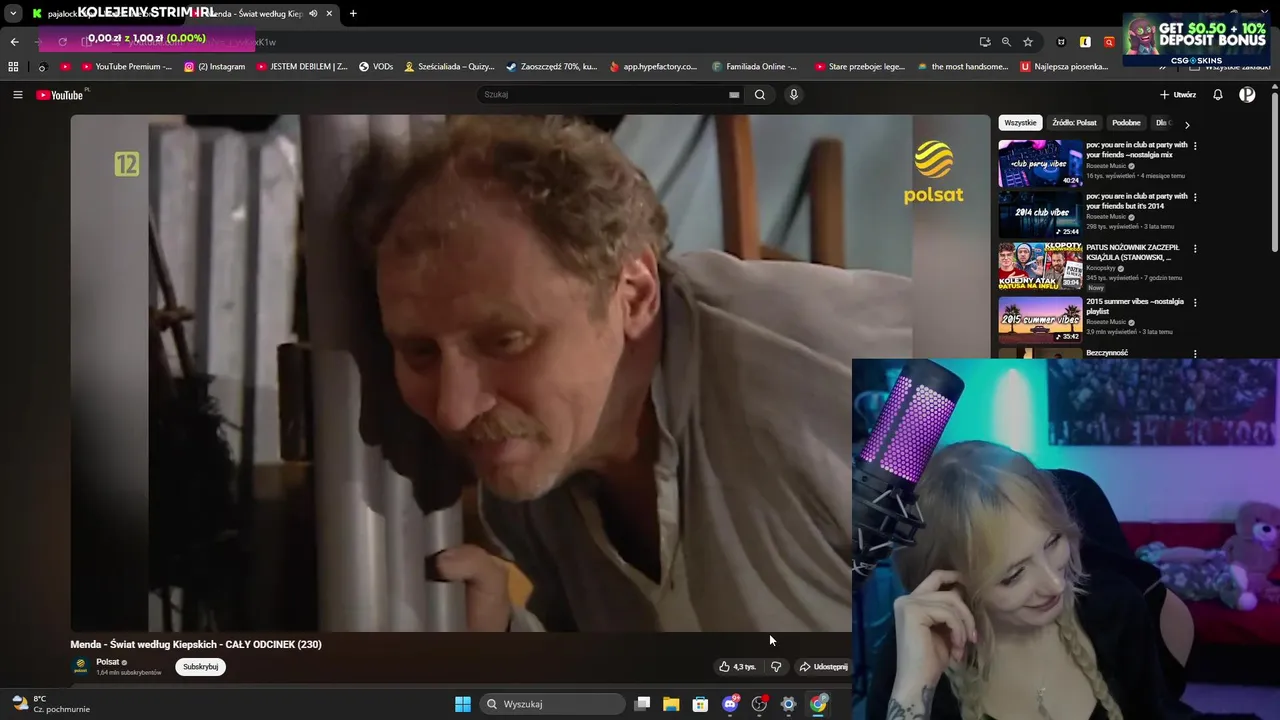This screenshot has height=720, width=1280.
Task: Open the app.hypefactory.co bookmark
Action: 653,67
